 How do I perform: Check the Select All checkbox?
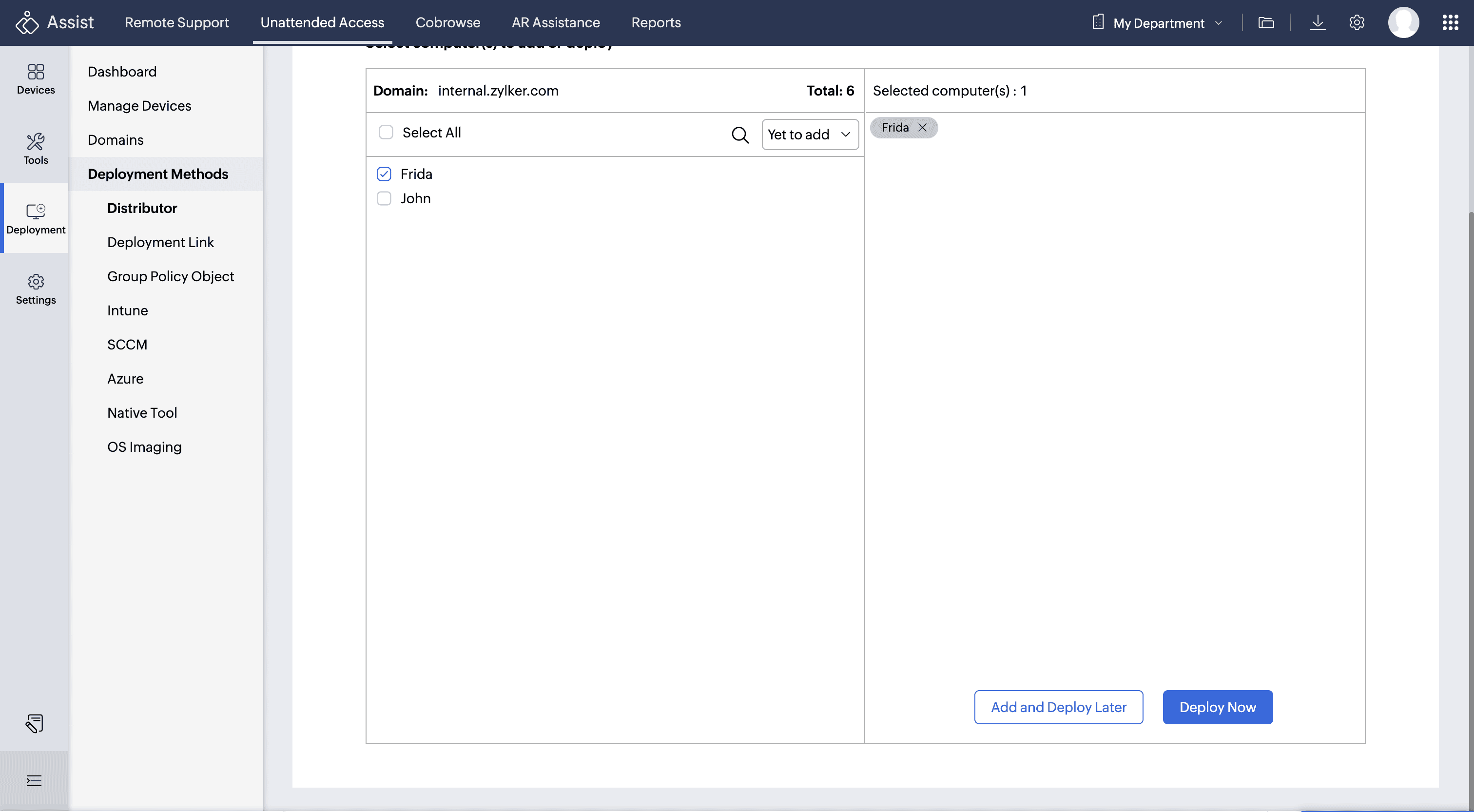[386, 133]
